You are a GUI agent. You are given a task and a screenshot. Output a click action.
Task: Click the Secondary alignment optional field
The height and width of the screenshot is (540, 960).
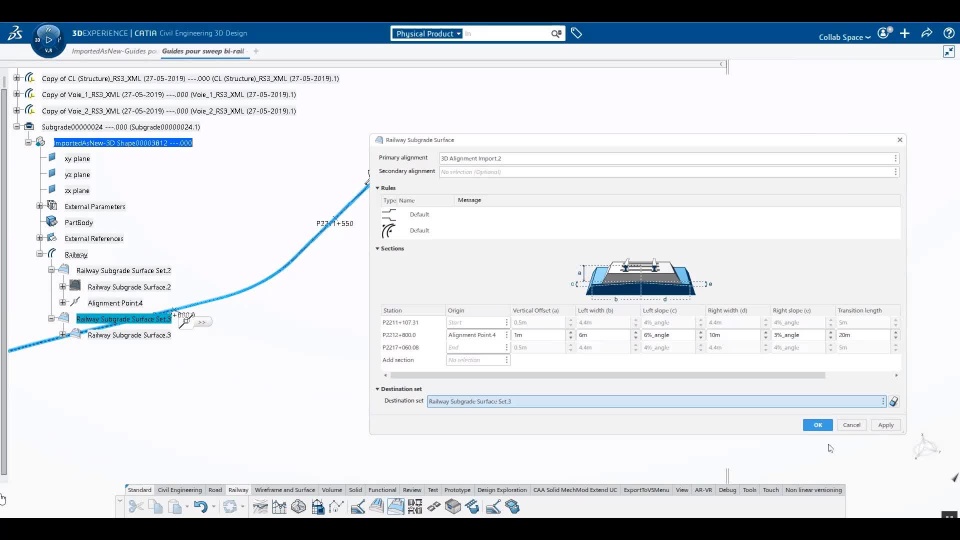point(669,172)
